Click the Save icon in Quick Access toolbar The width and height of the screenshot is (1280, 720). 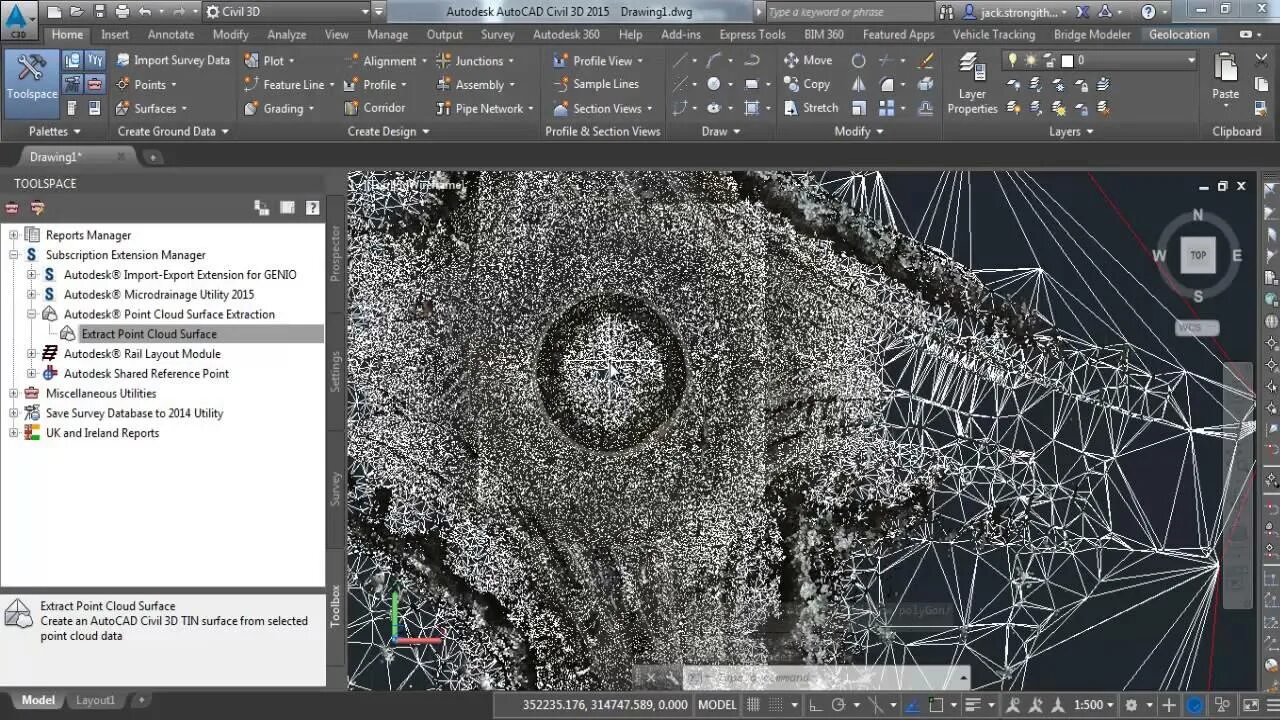[98, 12]
